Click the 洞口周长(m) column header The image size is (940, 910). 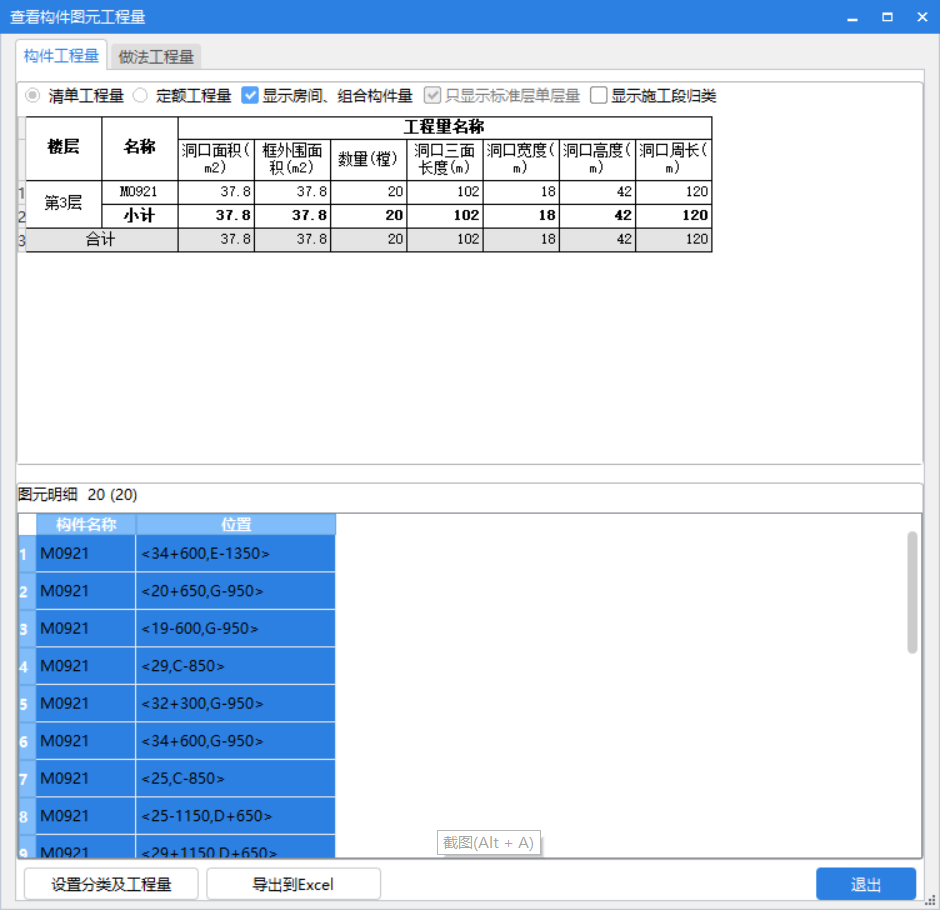[x=674, y=159]
